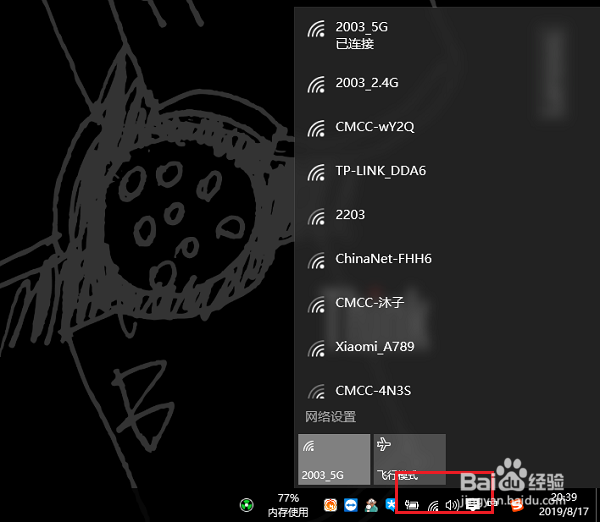Click the blue star tray icon
Viewport: 600px width, 522px height.
click(x=390, y=505)
